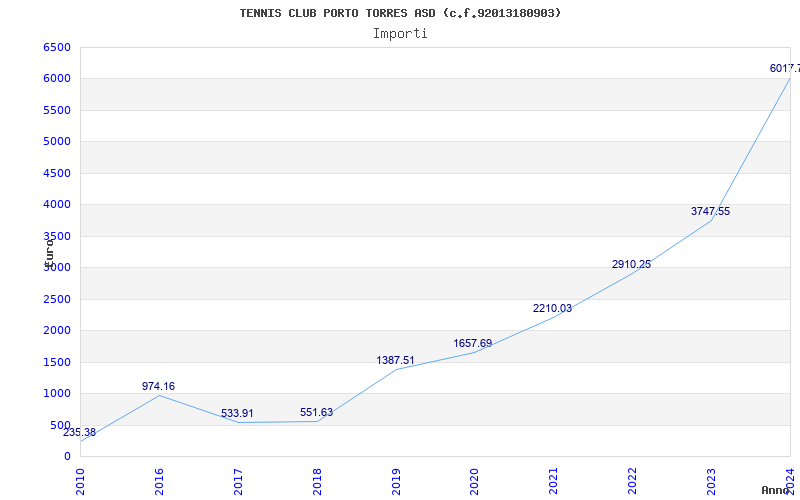Select the 1657.69 data label
Screen dimensions: 800x500
(x=472, y=343)
